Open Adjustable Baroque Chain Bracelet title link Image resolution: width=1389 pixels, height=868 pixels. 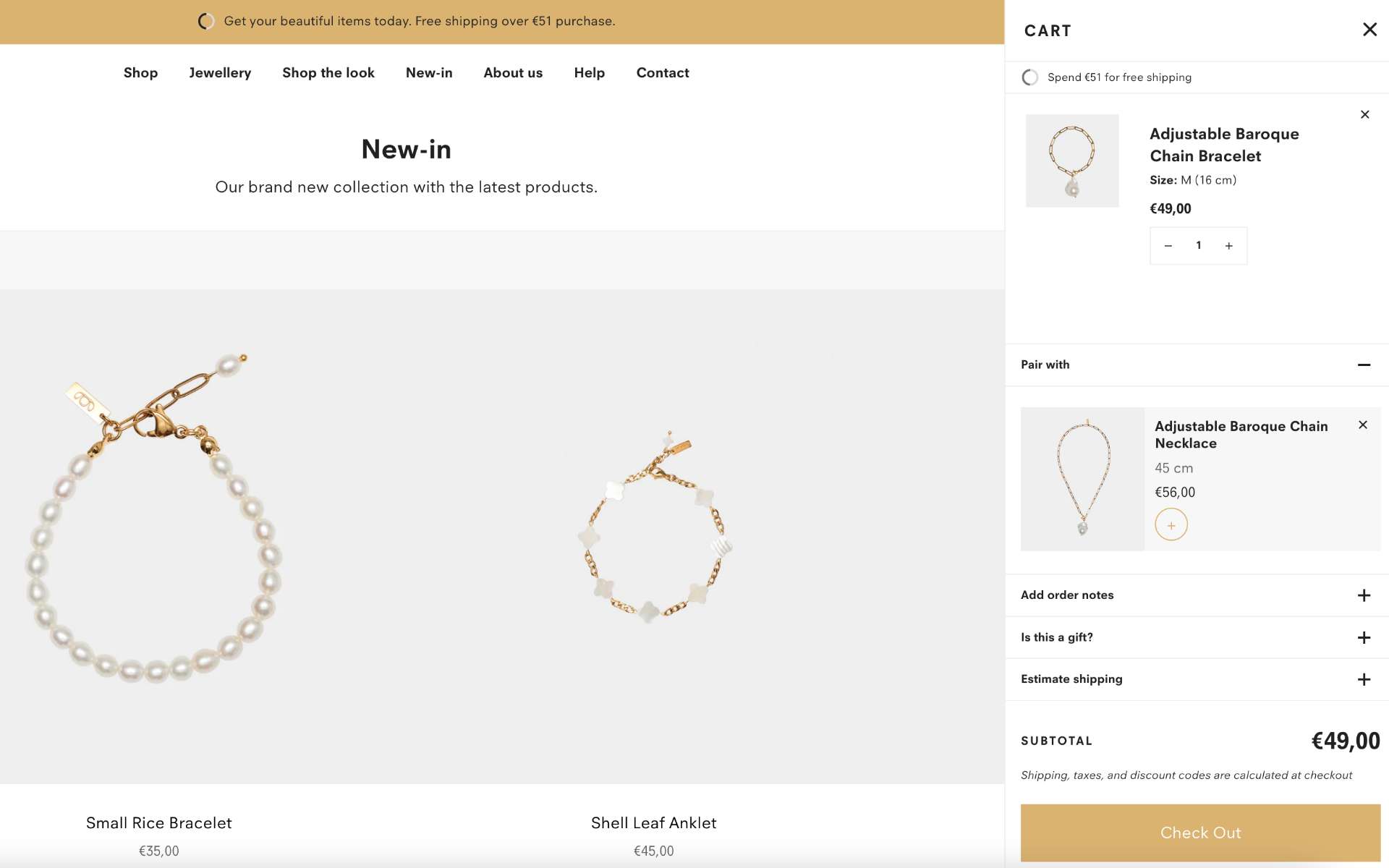(1224, 145)
